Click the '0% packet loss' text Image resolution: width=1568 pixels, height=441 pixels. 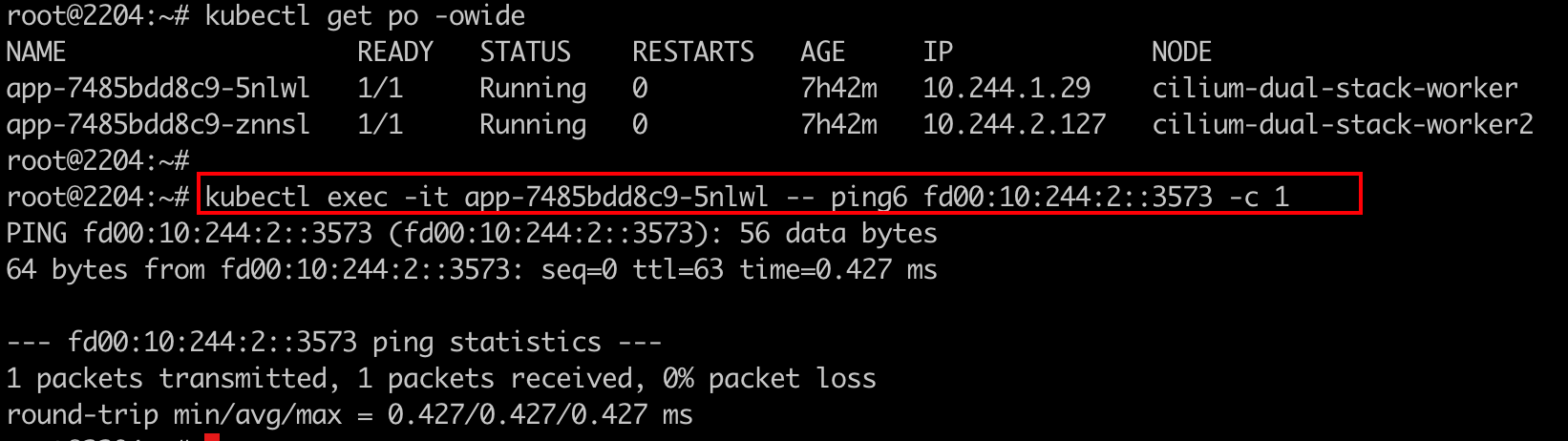[x=769, y=379]
